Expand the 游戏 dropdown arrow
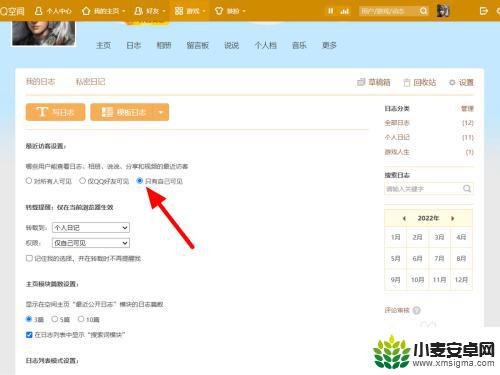Image resolution: width=500 pixels, height=375 pixels. [204, 11]
